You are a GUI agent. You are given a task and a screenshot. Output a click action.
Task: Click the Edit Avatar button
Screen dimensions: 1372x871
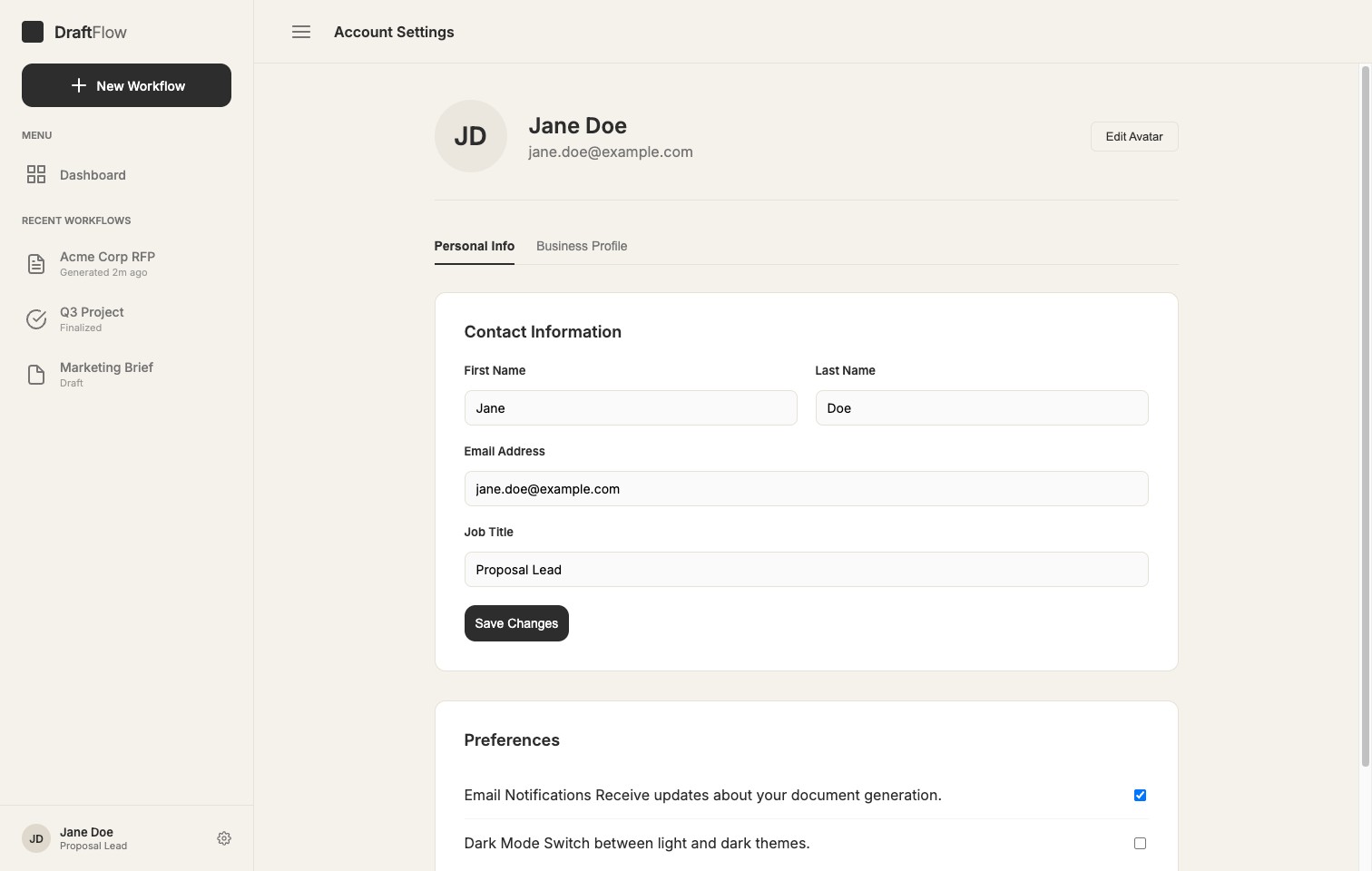point(1134,136)
